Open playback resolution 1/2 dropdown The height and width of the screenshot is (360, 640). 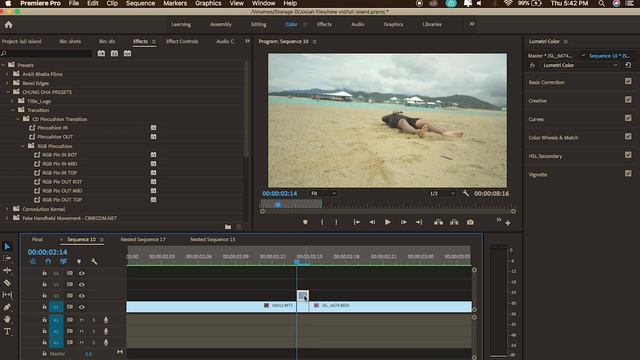click(442, 193)
